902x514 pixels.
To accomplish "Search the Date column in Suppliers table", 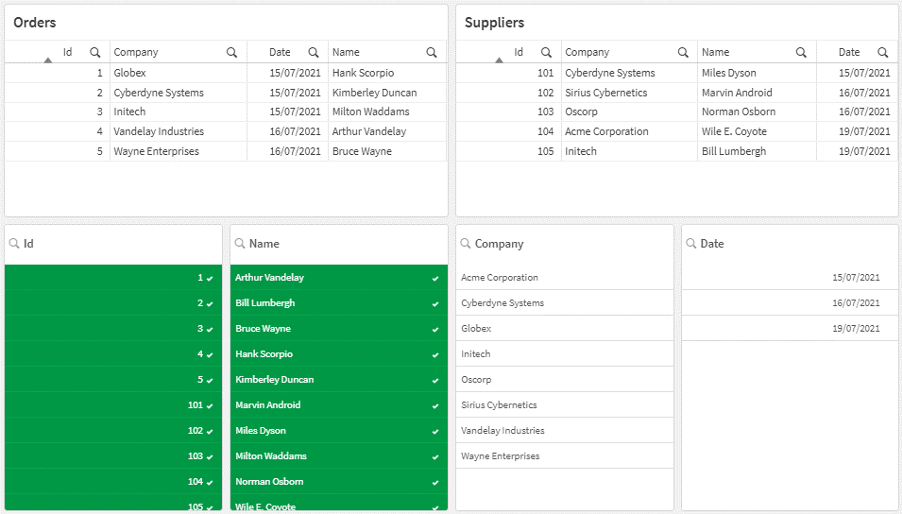I will (883, 52).
